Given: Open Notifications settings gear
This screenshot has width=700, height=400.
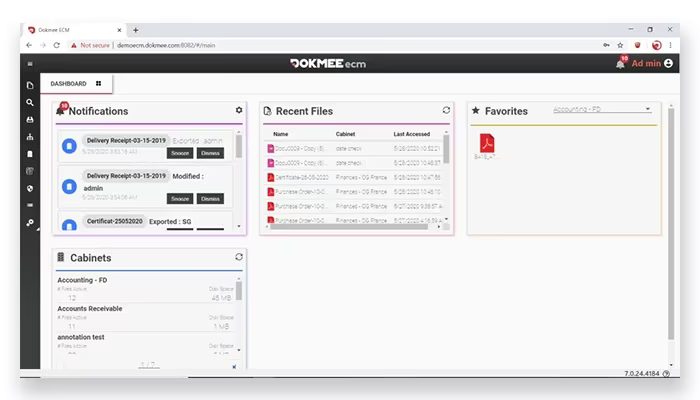Looking at the screenshot, I should (239, 110).
